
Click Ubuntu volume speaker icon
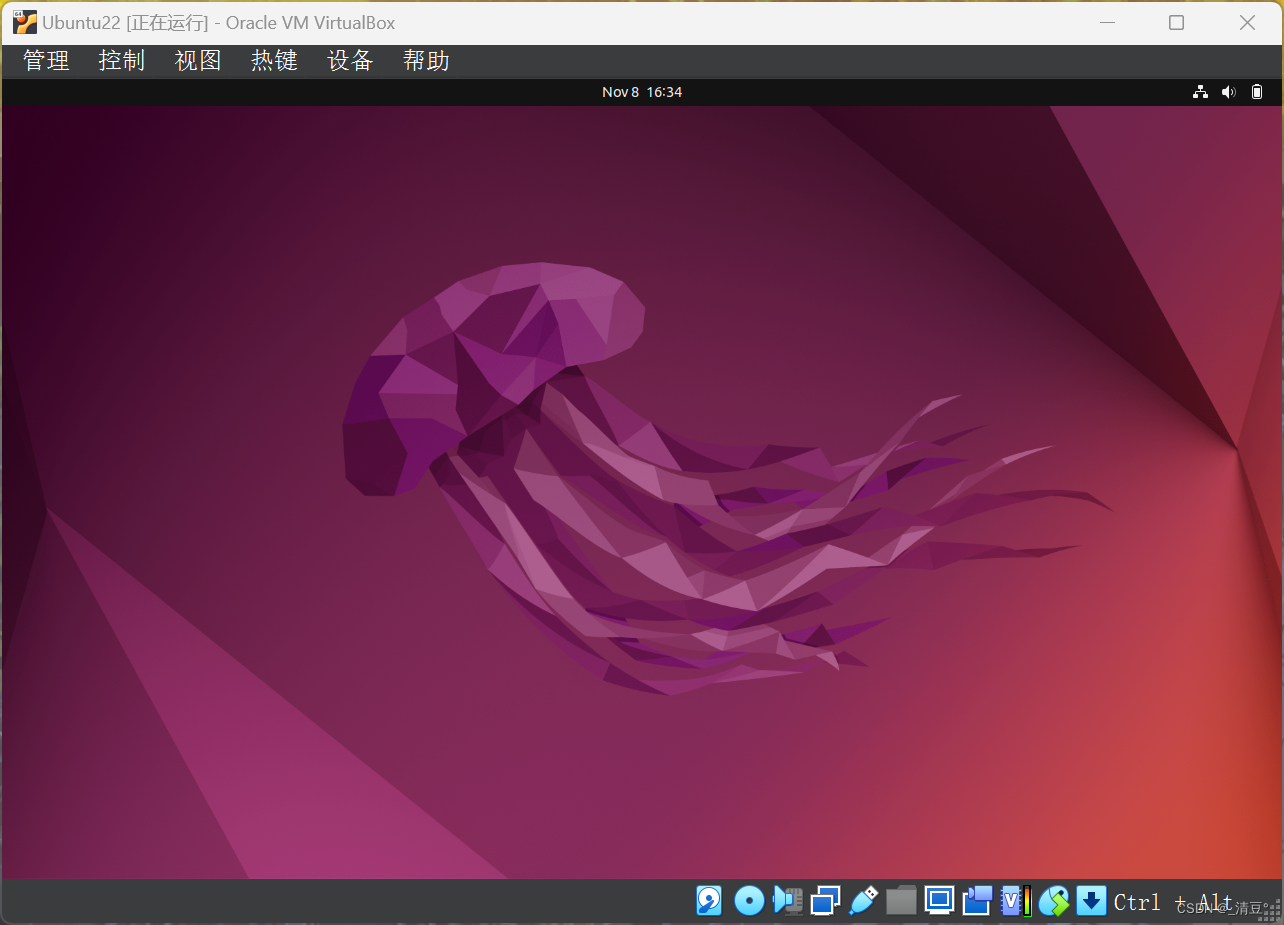[x=1229, y=92]
